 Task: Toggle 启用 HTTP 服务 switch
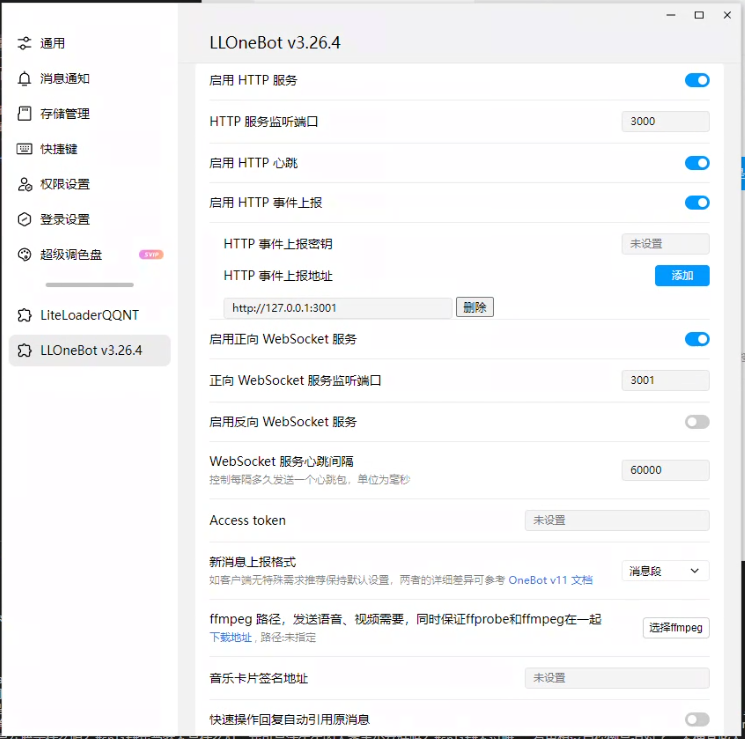[x=697, y=80]
